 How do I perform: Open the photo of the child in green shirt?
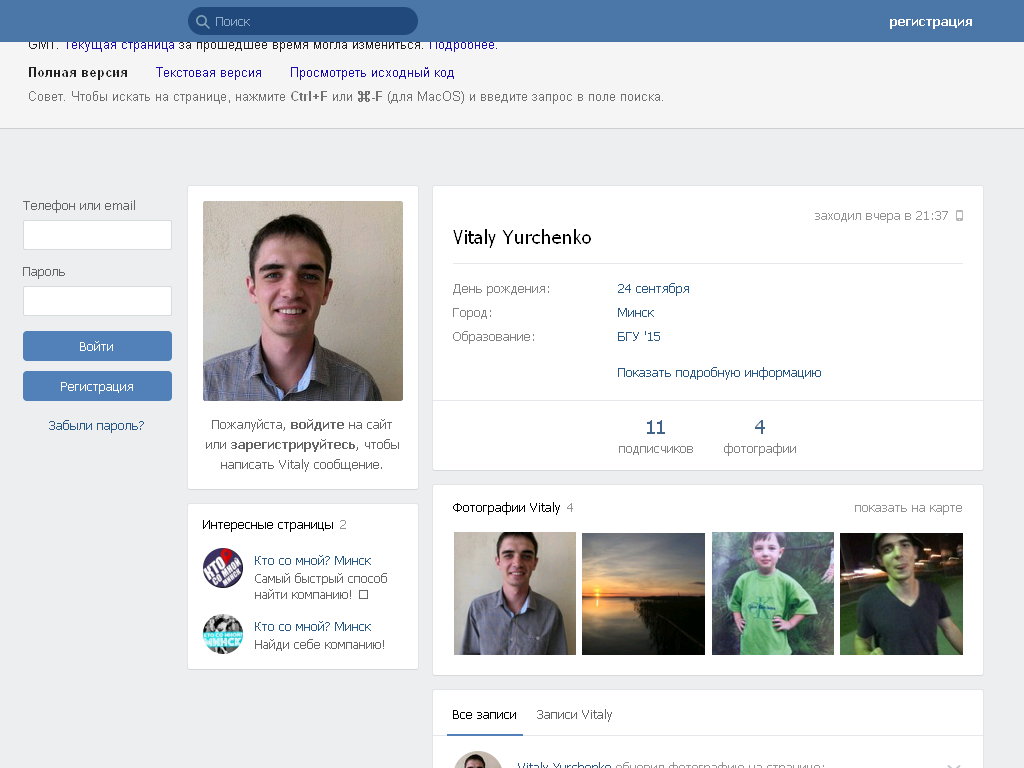click(772, 593)
